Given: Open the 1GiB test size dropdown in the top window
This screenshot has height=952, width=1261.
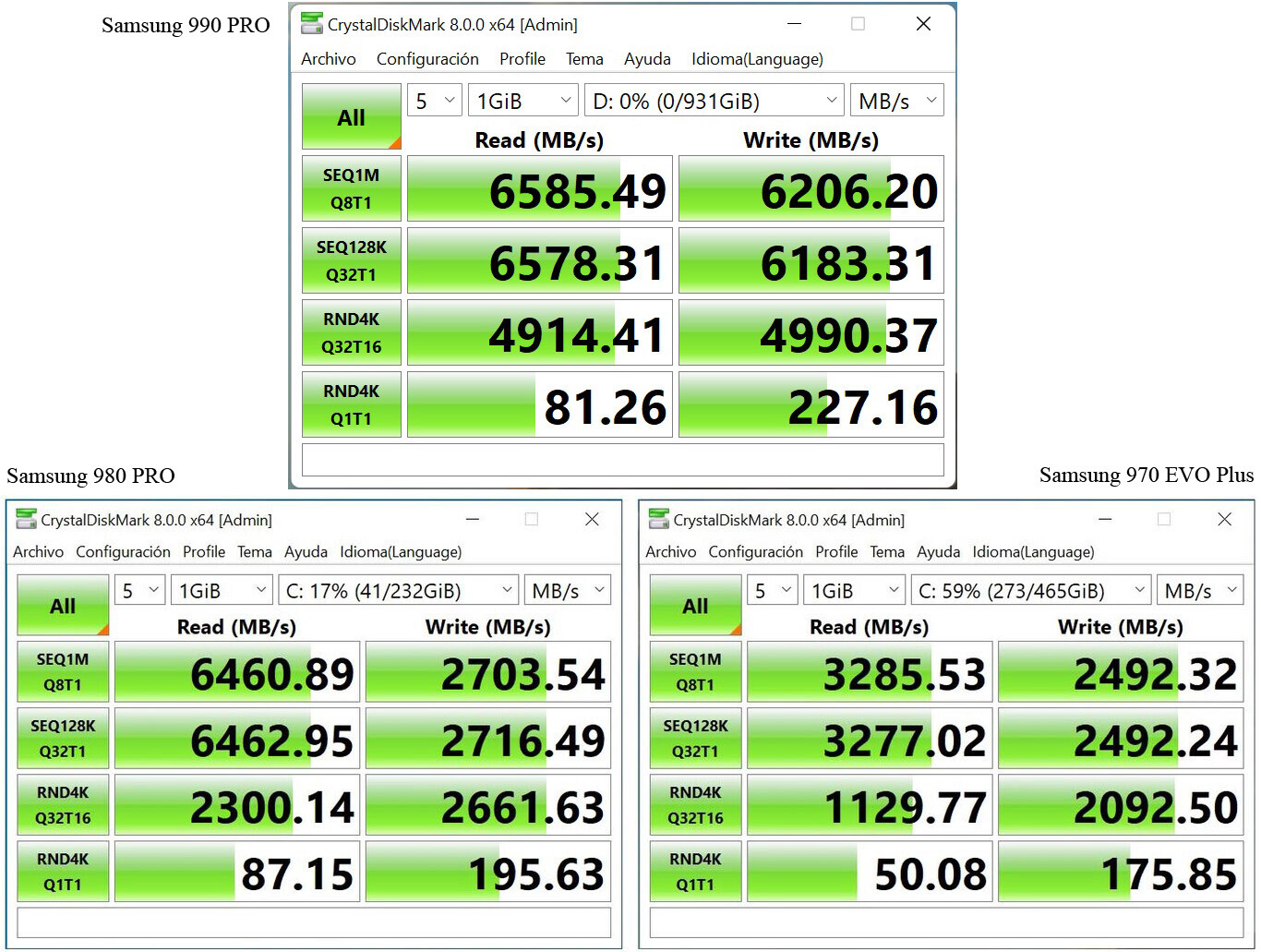Looking at the screenshot, I should (523, 101).
